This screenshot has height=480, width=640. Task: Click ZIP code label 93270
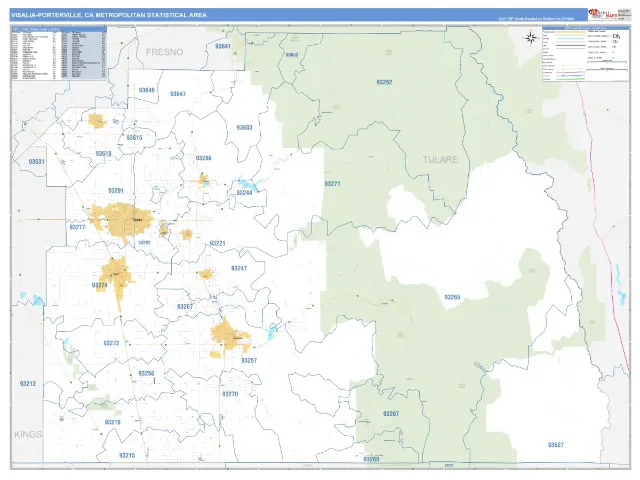coord(230,394)
